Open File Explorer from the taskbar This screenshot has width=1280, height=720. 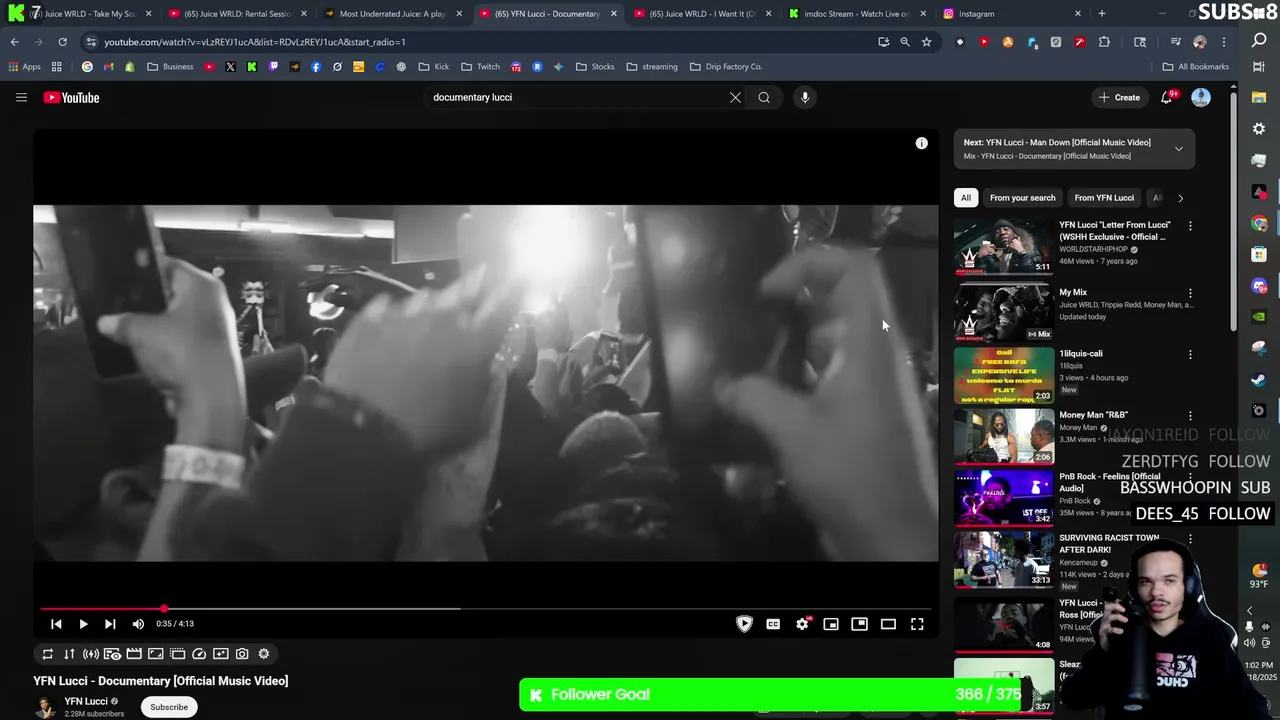tap(1259, 97)
